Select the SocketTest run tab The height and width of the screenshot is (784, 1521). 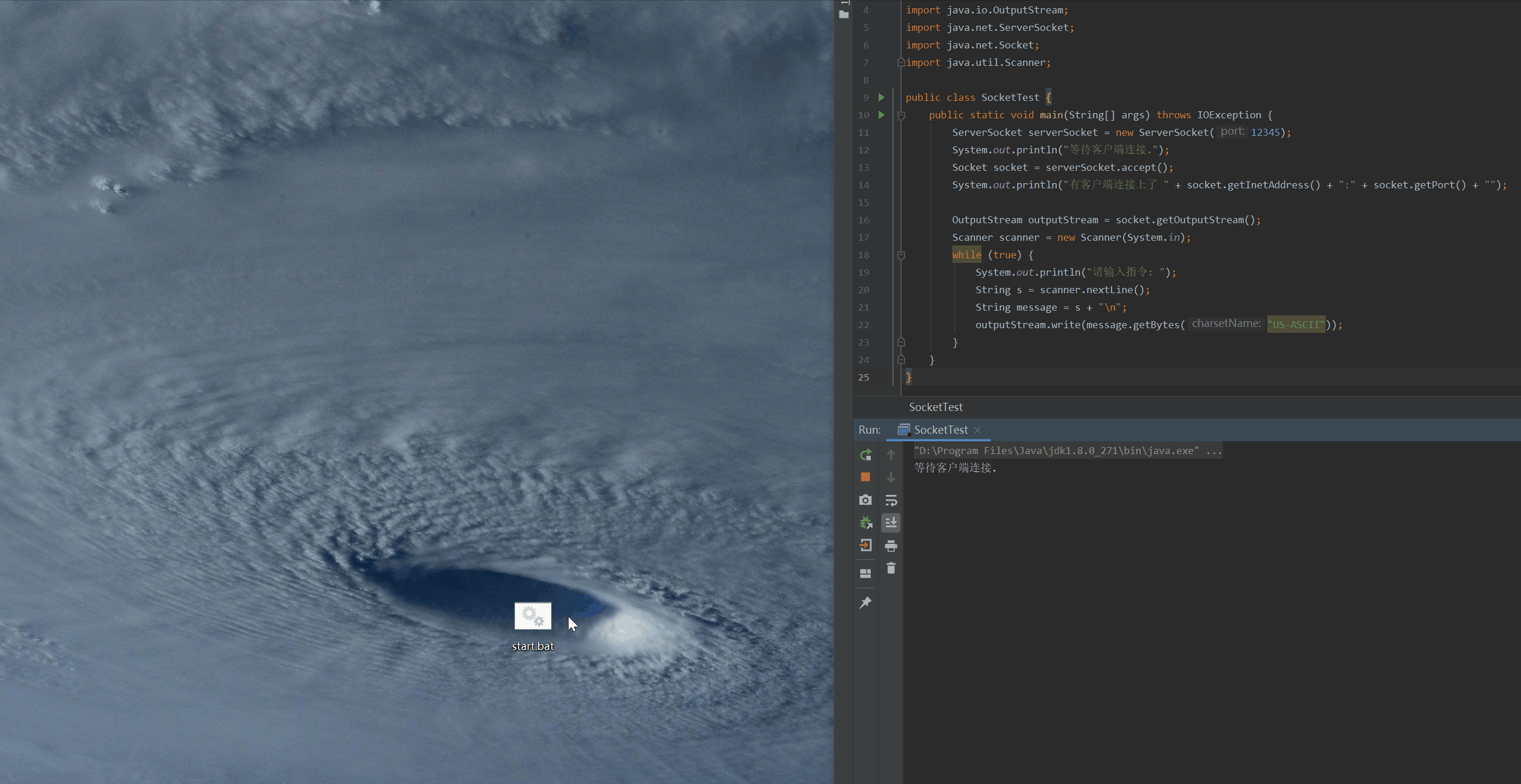tap(941, 430)
